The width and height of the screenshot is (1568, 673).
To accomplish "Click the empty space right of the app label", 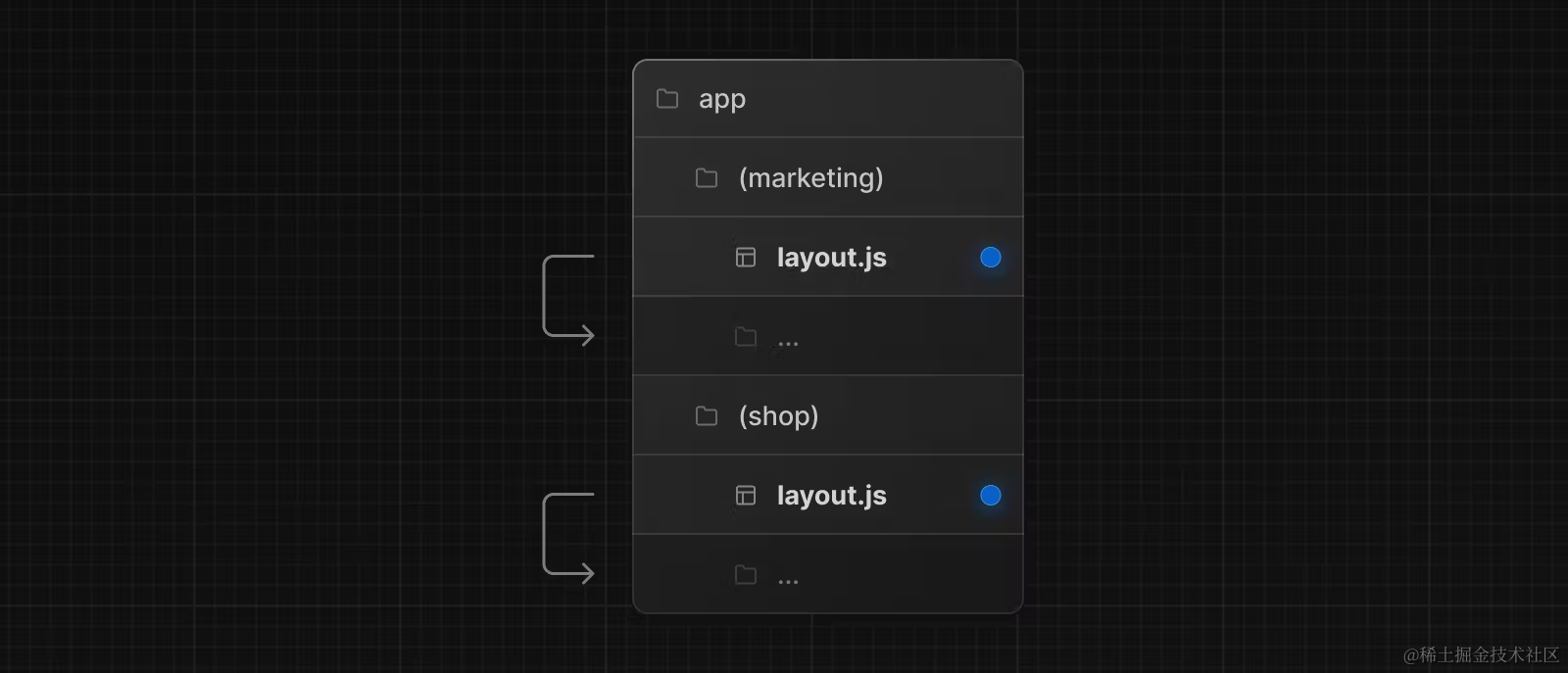I will click(882, 99).
